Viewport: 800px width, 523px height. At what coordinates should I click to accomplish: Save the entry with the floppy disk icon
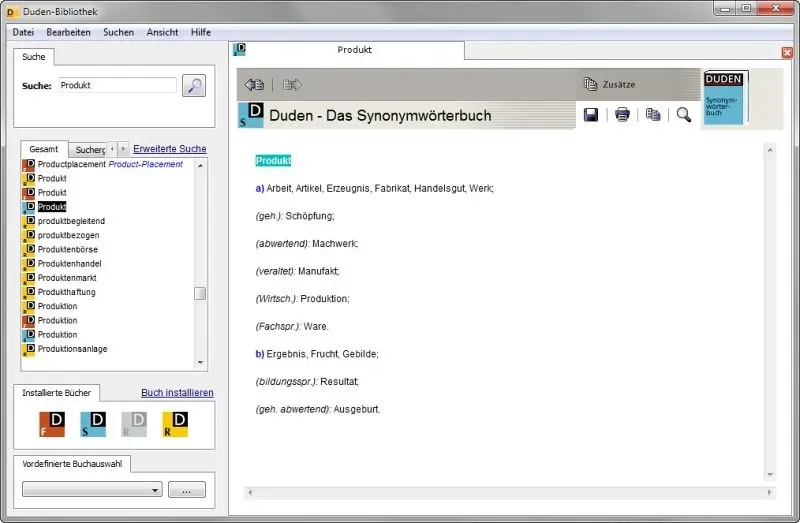(591, 115)
